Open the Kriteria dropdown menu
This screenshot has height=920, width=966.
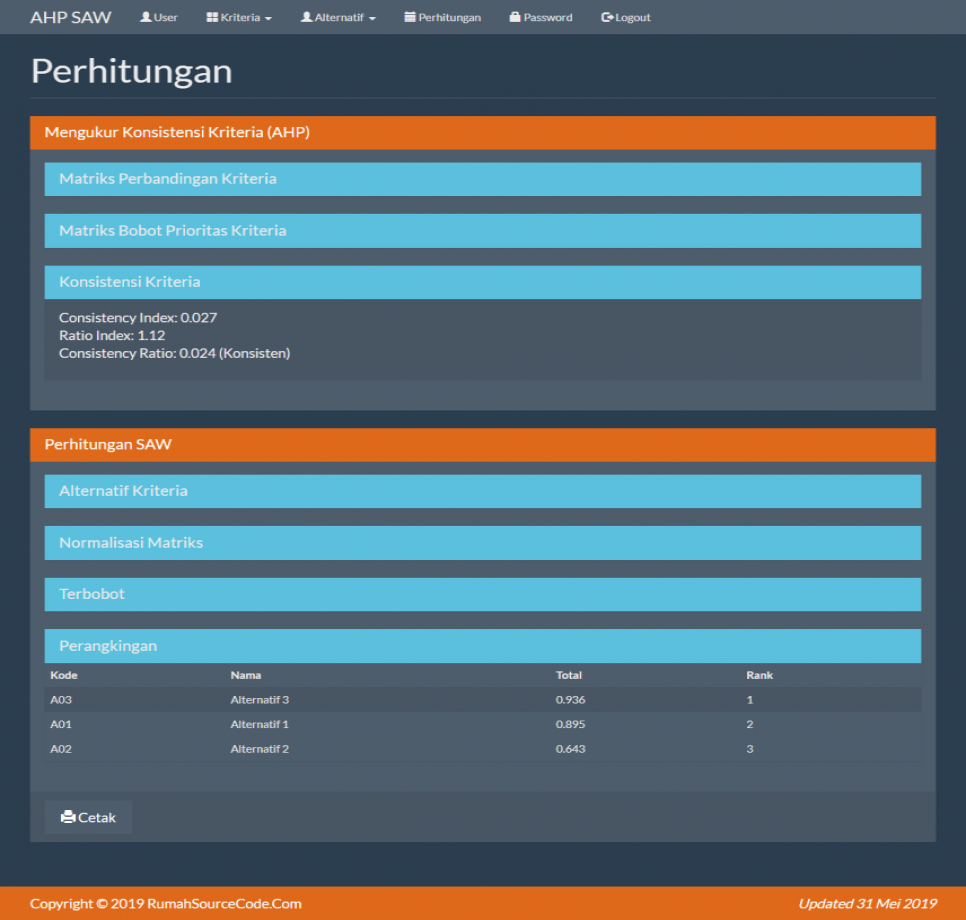[x=238, y=16]
